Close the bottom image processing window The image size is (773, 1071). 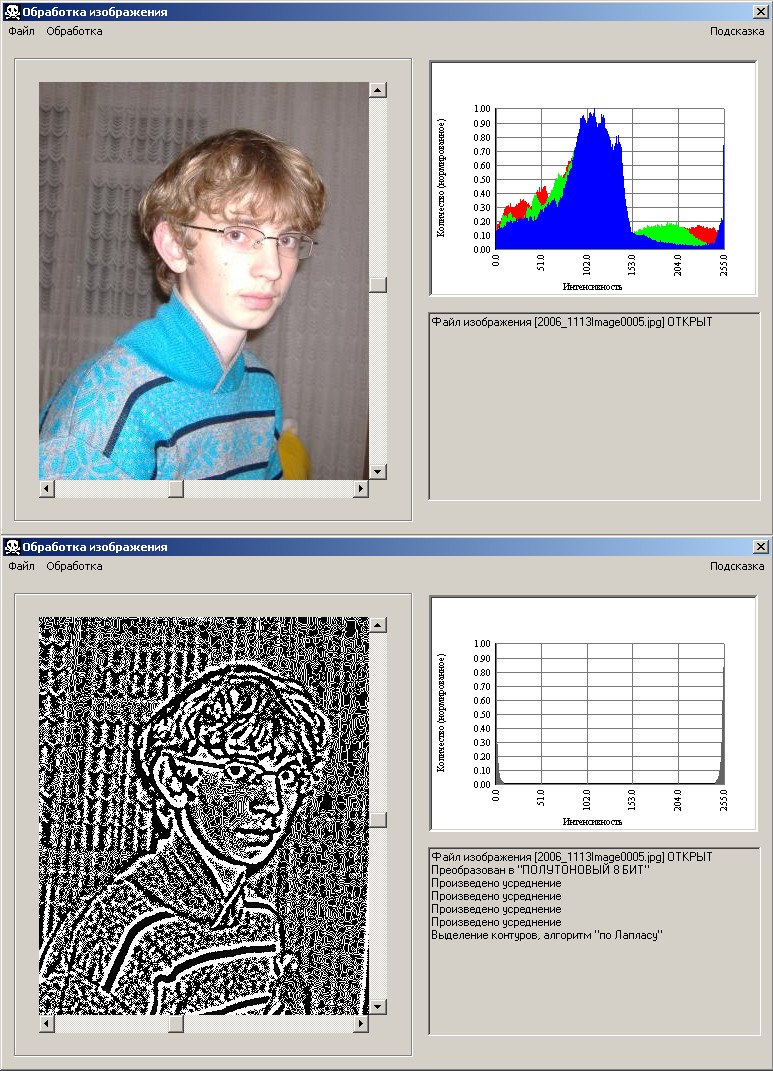[x=760, y=546]
